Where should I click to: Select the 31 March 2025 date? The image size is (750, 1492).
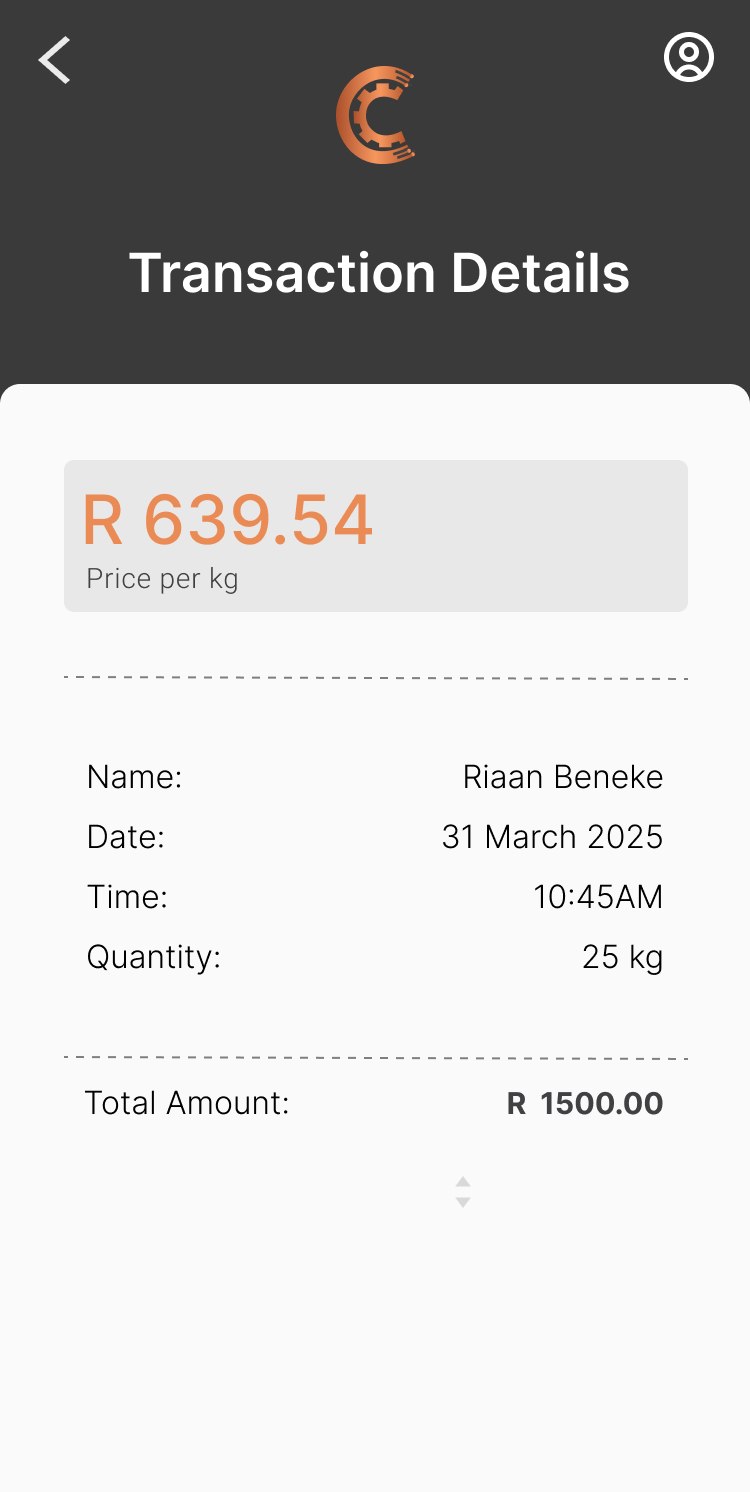[x=552, y=837]
